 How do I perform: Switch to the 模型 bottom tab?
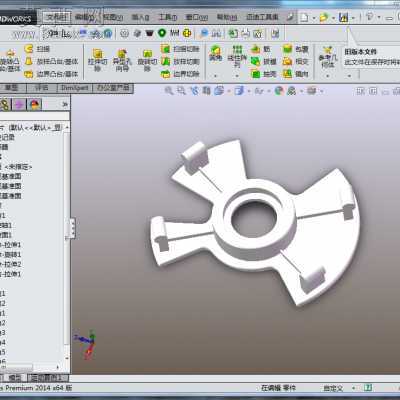tap(14, 378)
